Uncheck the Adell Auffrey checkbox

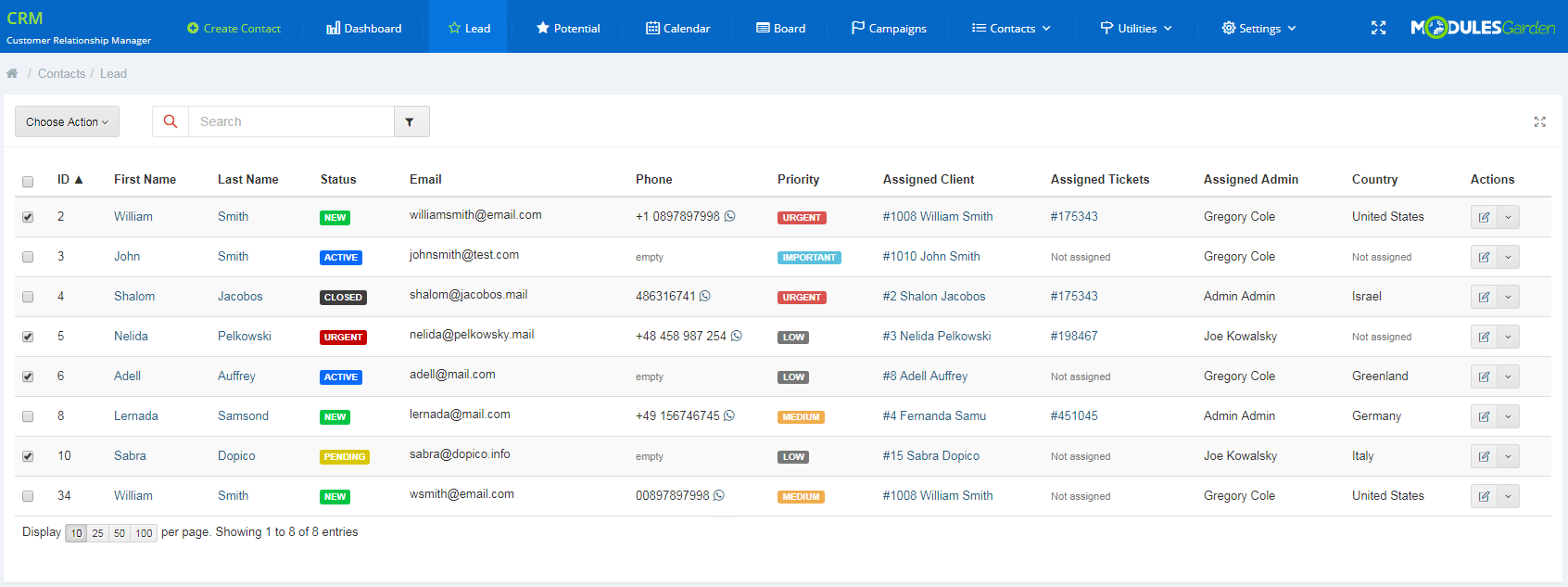click(28, 376)
